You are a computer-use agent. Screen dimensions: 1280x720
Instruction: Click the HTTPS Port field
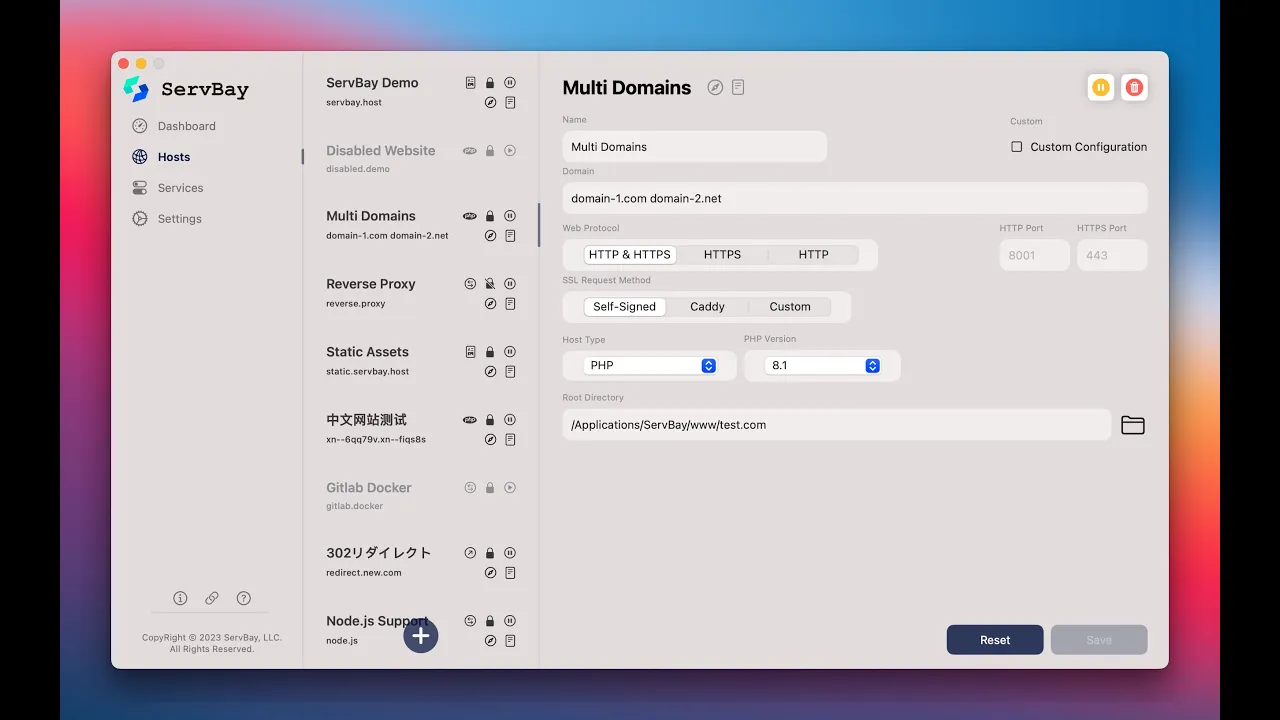pos(1112,255)
